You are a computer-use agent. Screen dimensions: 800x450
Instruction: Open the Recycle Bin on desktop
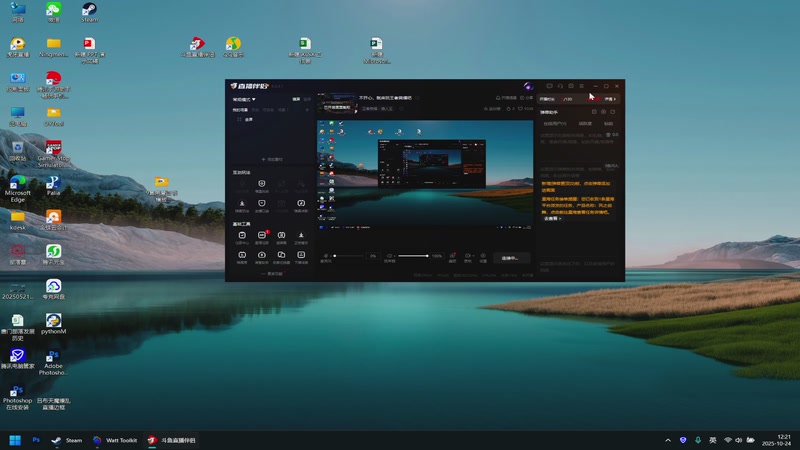pyautogui.click(x=18, y=152)
